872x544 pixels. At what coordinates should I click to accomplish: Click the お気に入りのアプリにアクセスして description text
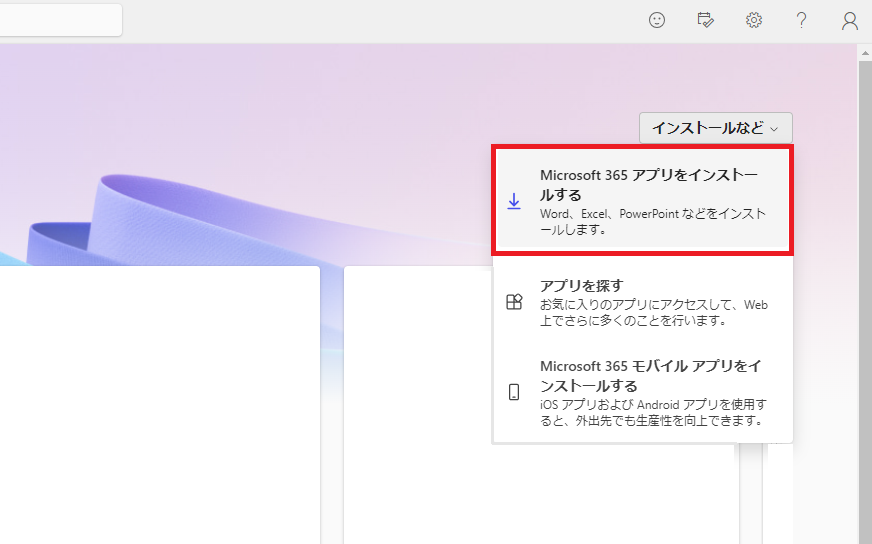(653, 313)
